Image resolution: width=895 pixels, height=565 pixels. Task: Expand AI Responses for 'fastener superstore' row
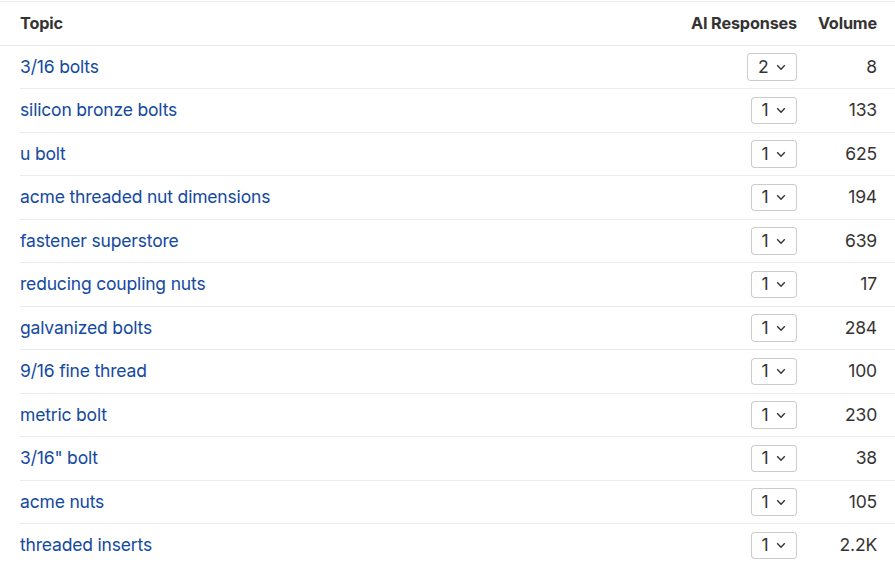tap(773, 241)
